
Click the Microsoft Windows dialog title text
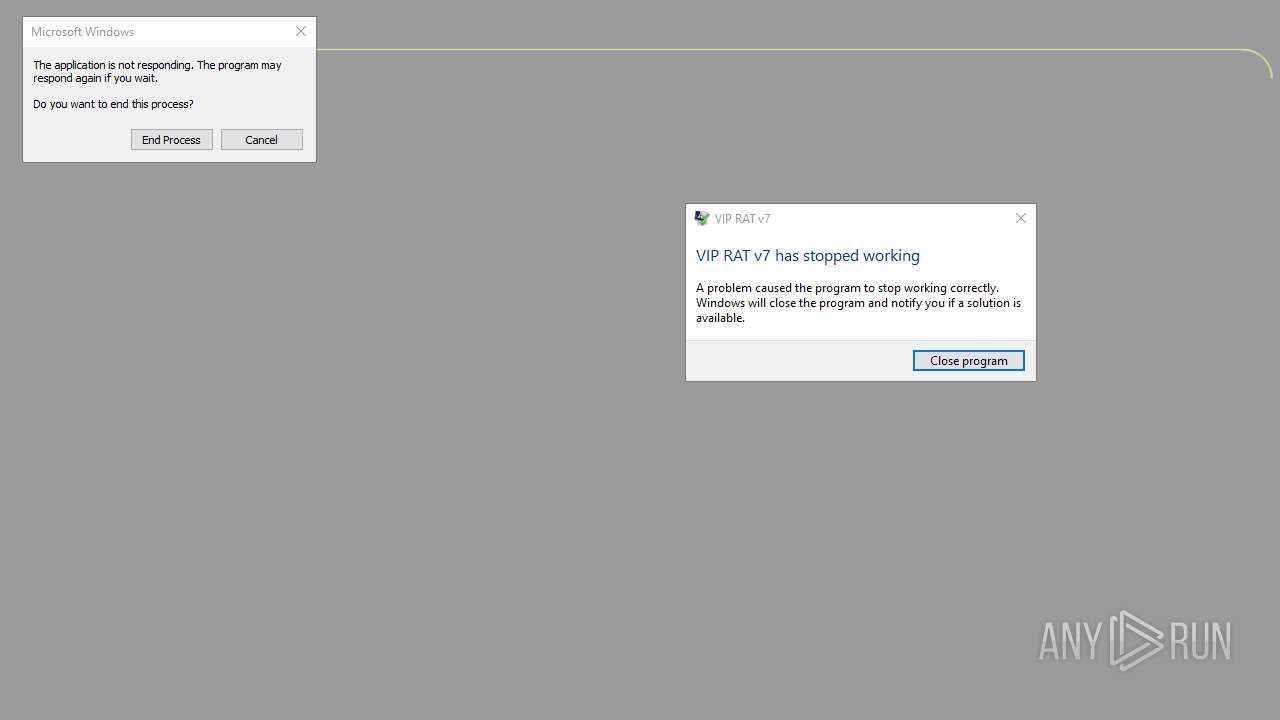[83, 32]
